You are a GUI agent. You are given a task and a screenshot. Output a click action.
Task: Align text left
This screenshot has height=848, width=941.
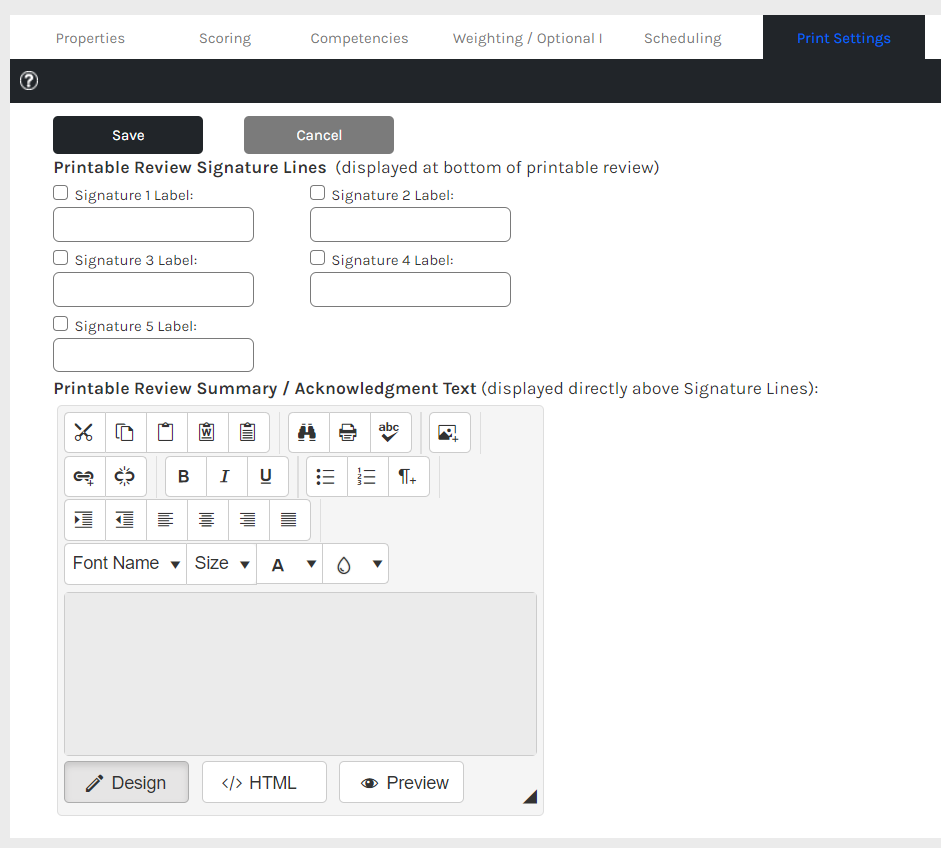coord(166,520)
